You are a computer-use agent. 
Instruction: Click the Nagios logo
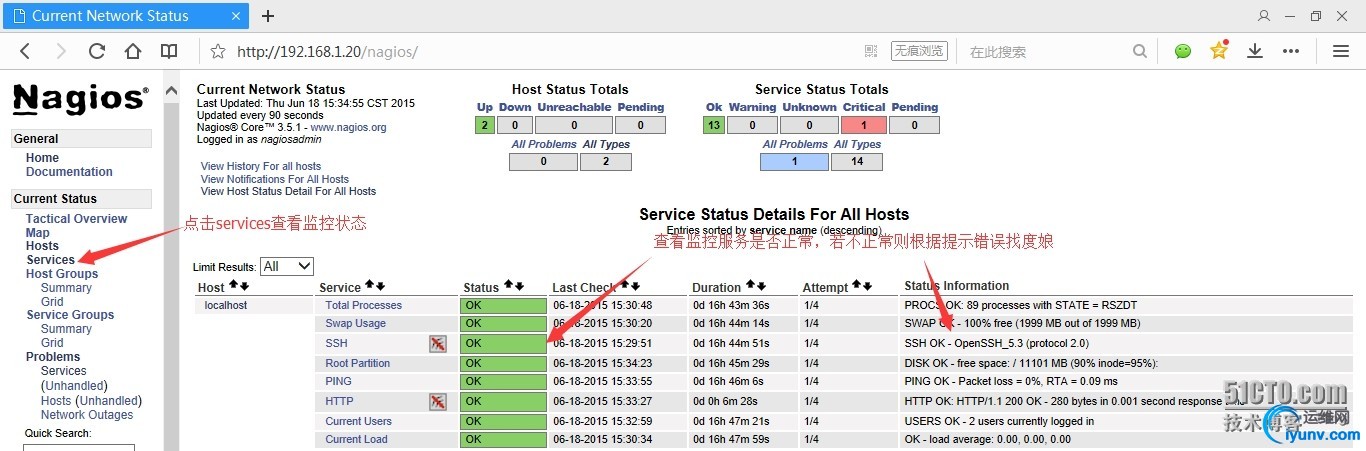tap(80, 98)
